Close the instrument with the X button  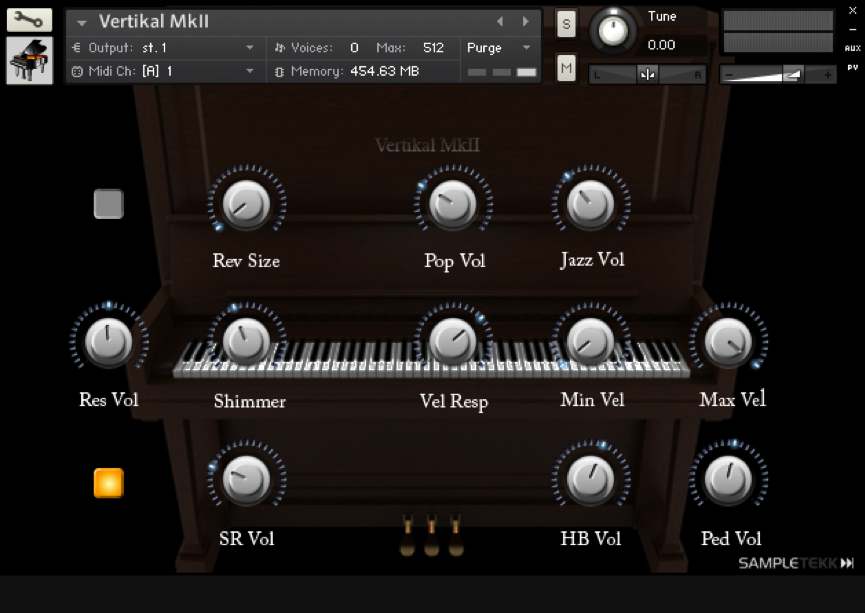pos(852,10)
